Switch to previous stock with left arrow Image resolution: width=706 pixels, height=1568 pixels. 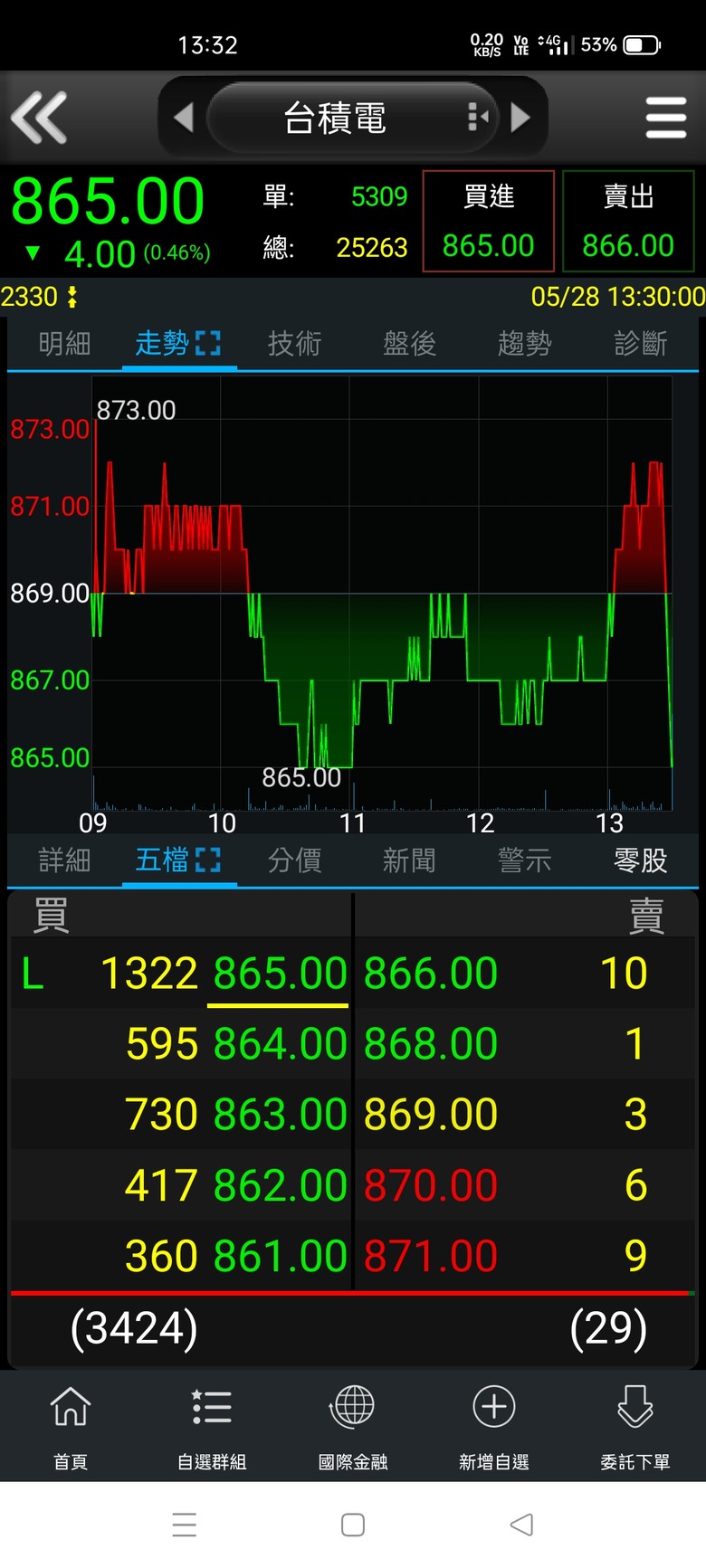184,118
